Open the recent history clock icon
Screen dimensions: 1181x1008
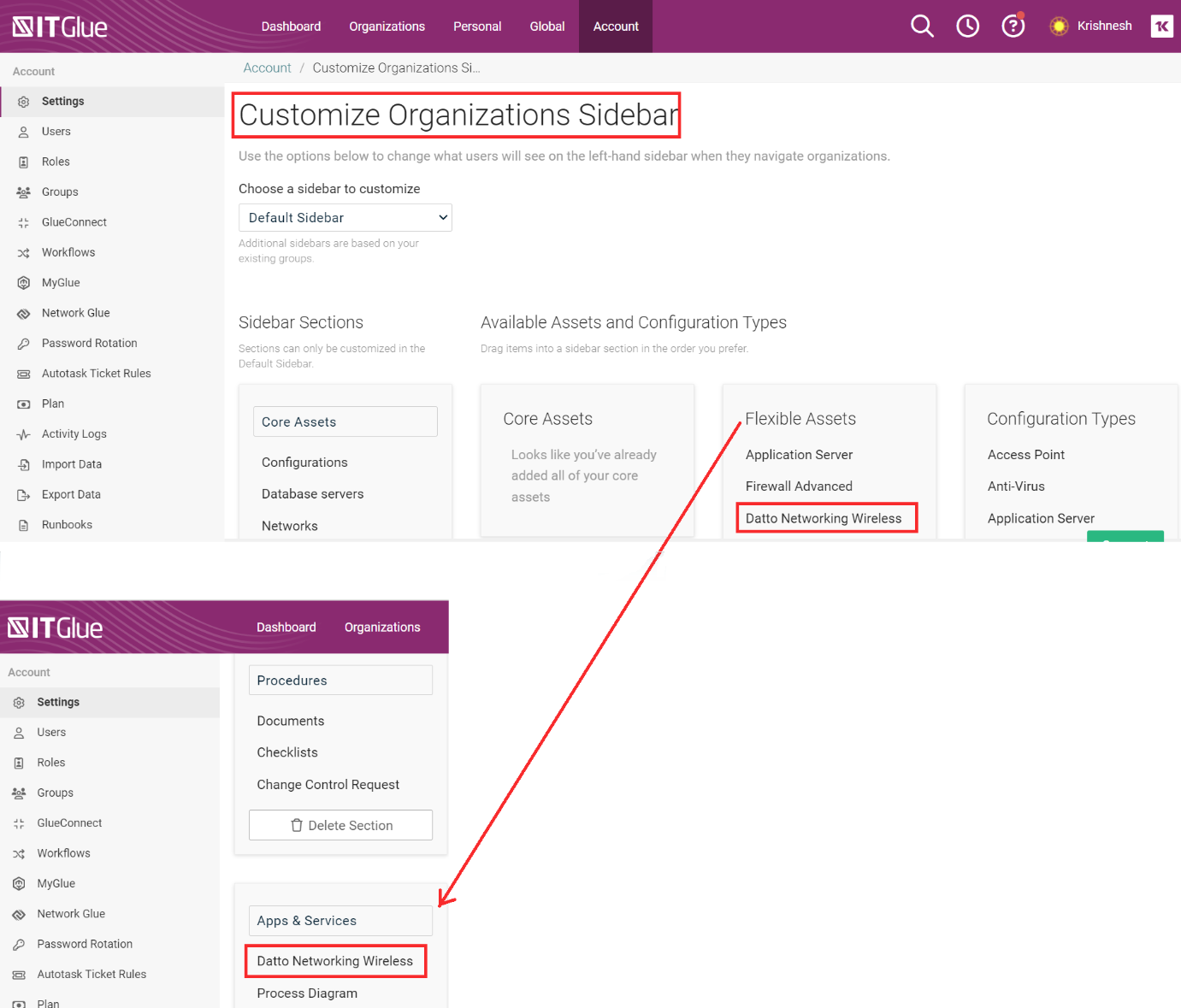(968, 27)
